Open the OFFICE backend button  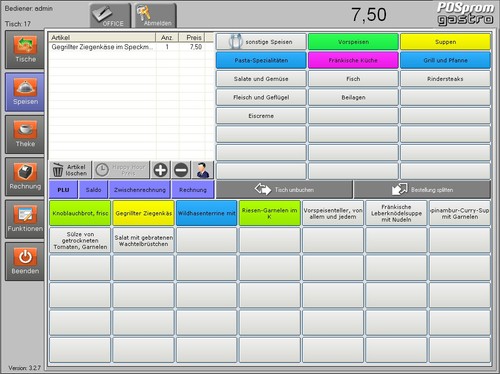coord(110,16)
